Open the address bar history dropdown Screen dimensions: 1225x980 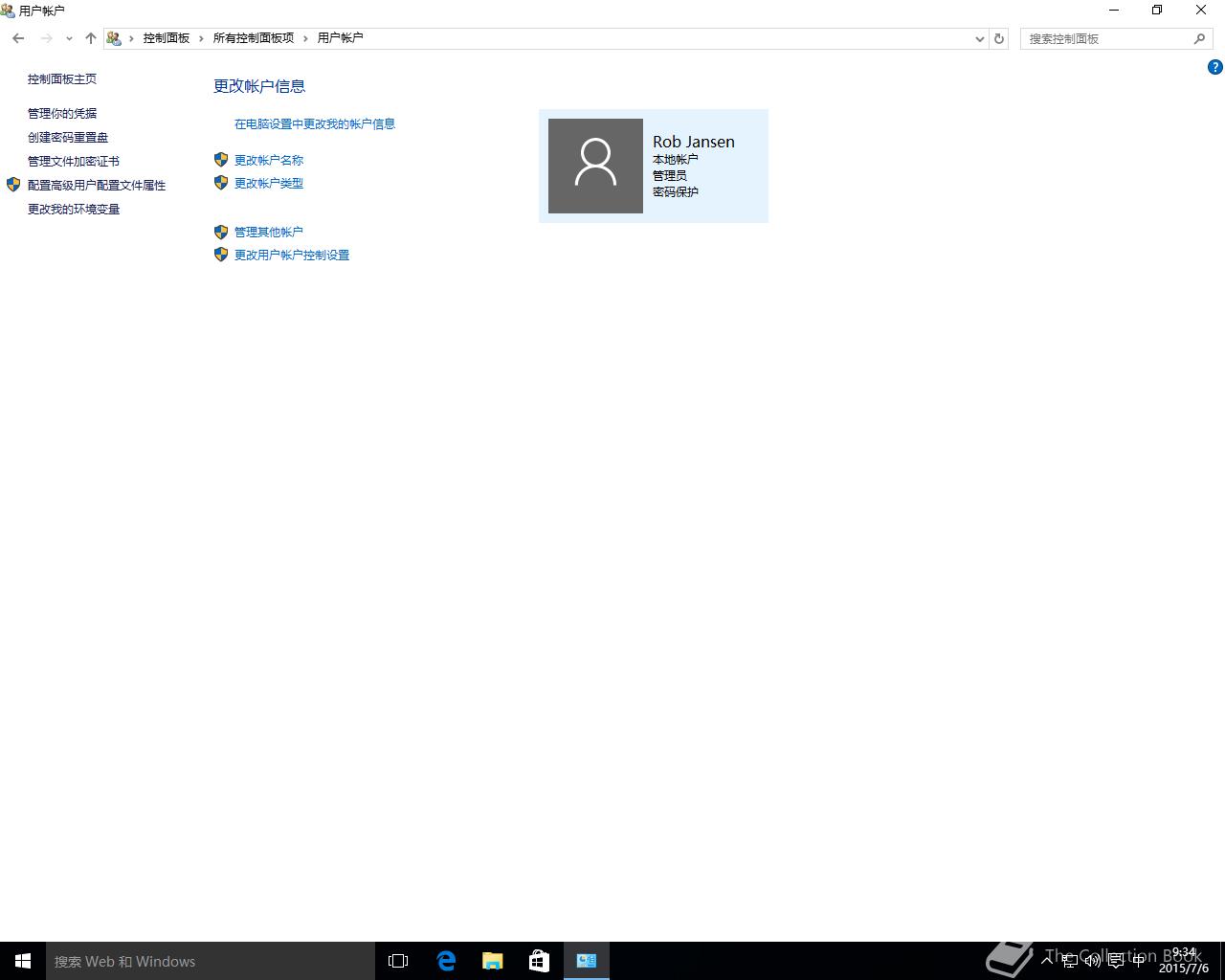click(980, 38)
